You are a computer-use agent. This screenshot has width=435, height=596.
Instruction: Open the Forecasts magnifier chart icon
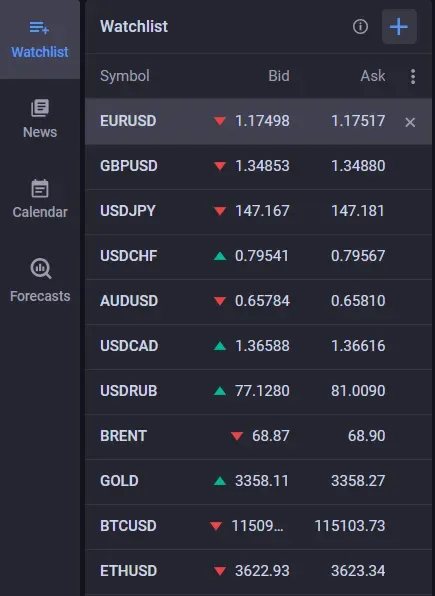point(41,269)
